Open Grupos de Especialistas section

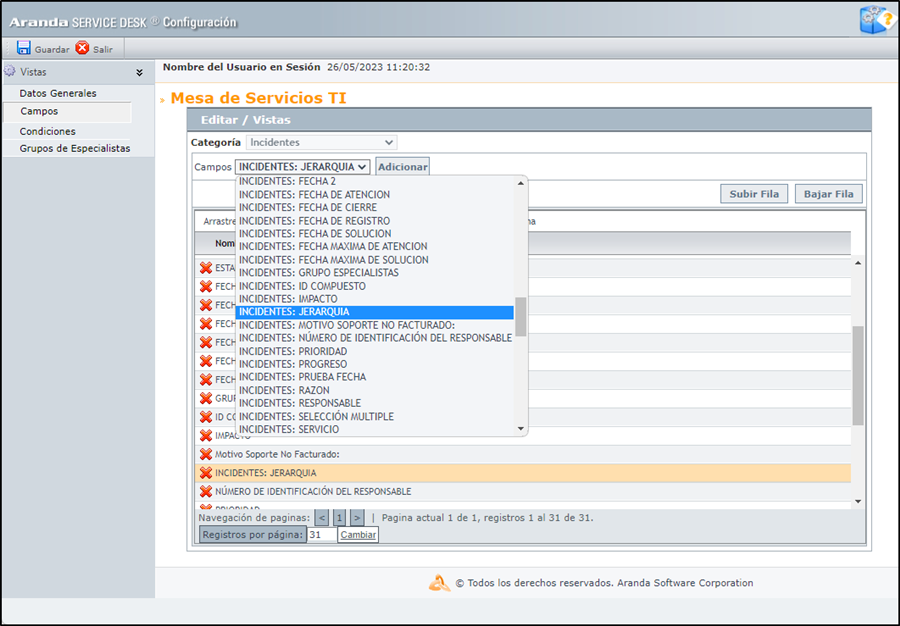[x=75, y=148]
